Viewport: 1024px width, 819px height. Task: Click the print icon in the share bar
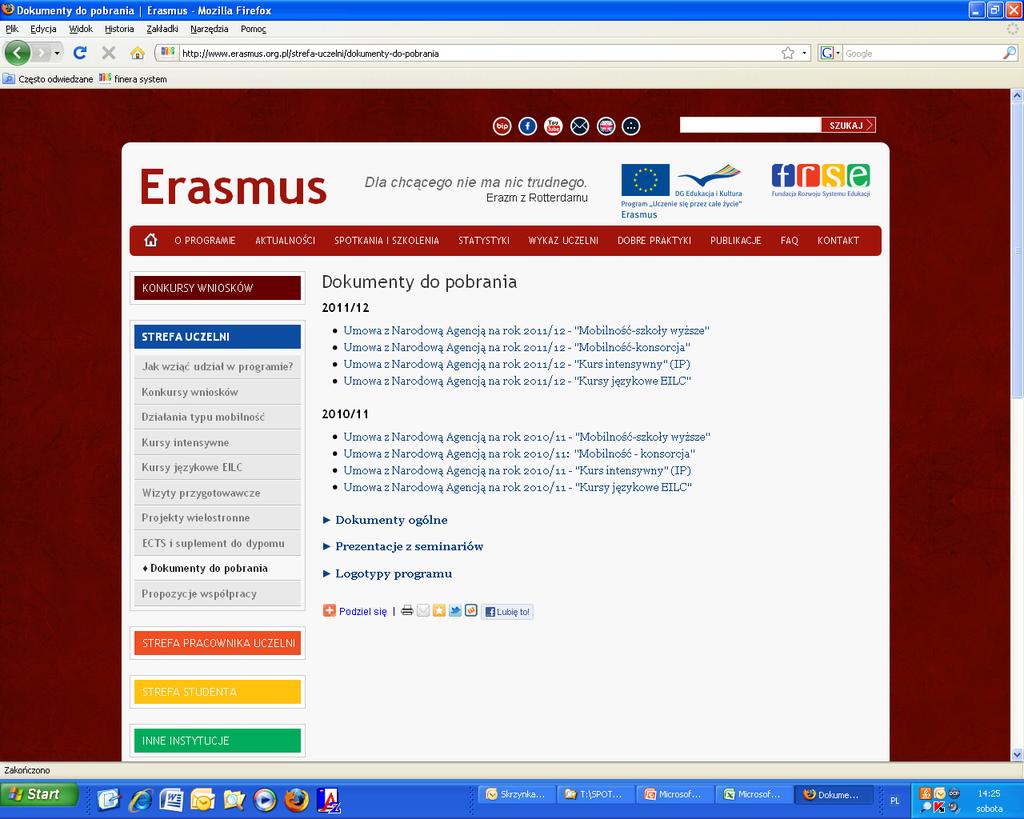(x=407, y=611)
